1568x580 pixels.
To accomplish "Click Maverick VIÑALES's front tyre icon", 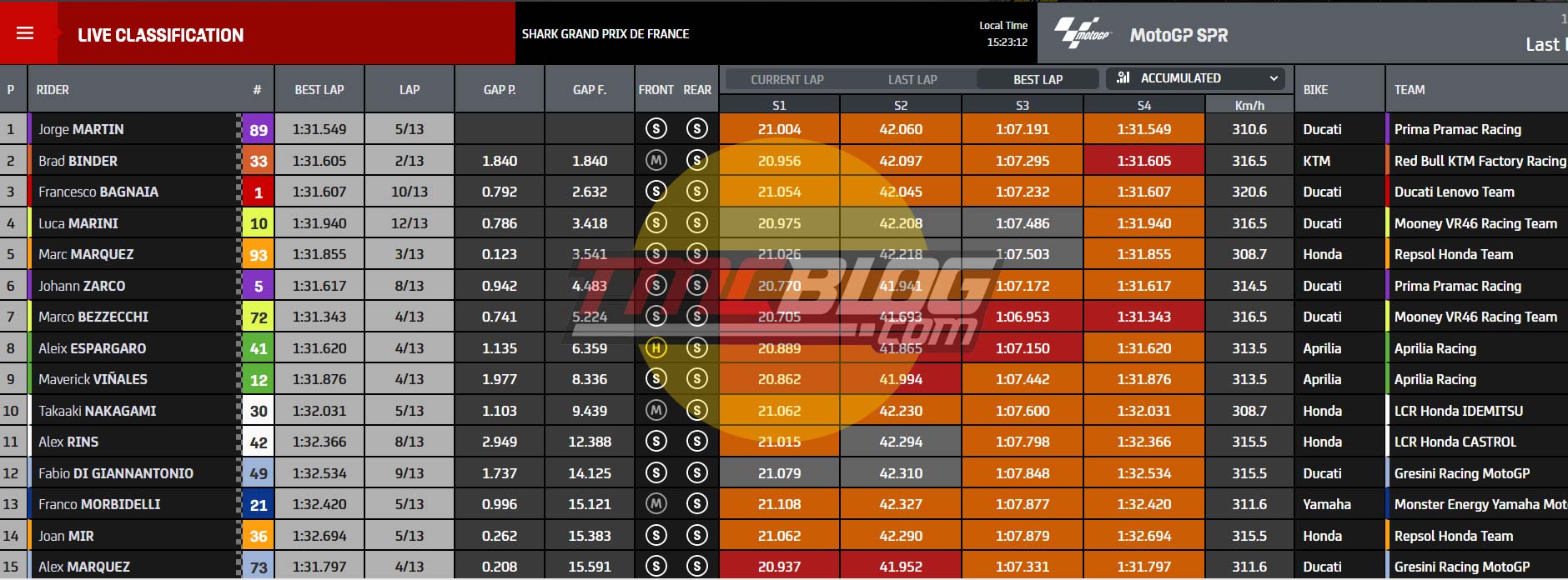I will pyautogui.click(x=656, y=379).
